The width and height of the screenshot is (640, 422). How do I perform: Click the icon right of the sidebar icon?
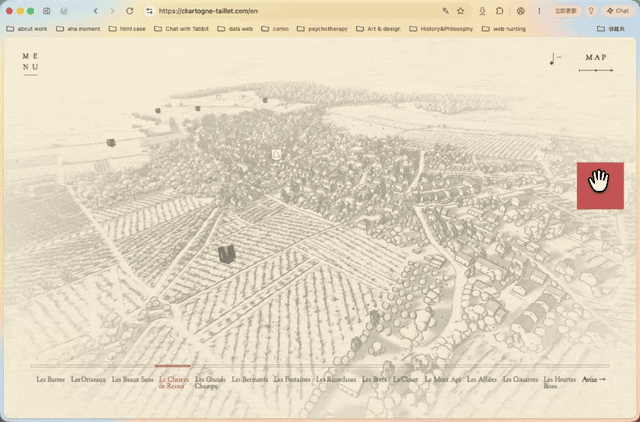click(64, 11)
